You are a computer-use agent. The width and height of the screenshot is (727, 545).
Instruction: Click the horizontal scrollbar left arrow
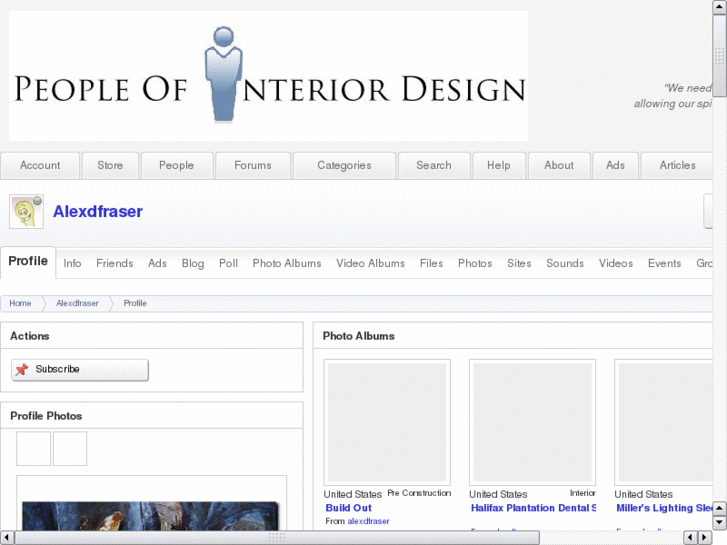[6, 538]
